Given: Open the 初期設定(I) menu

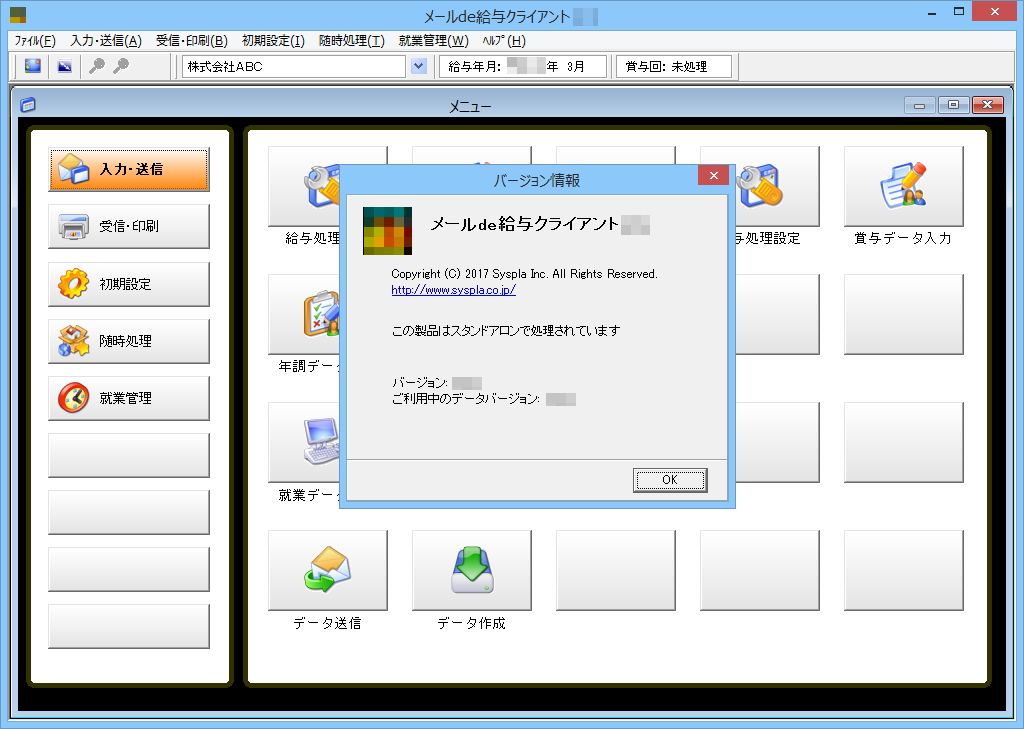Looking at the screenshot, I should pyautogui.click(x=273, y=40).
